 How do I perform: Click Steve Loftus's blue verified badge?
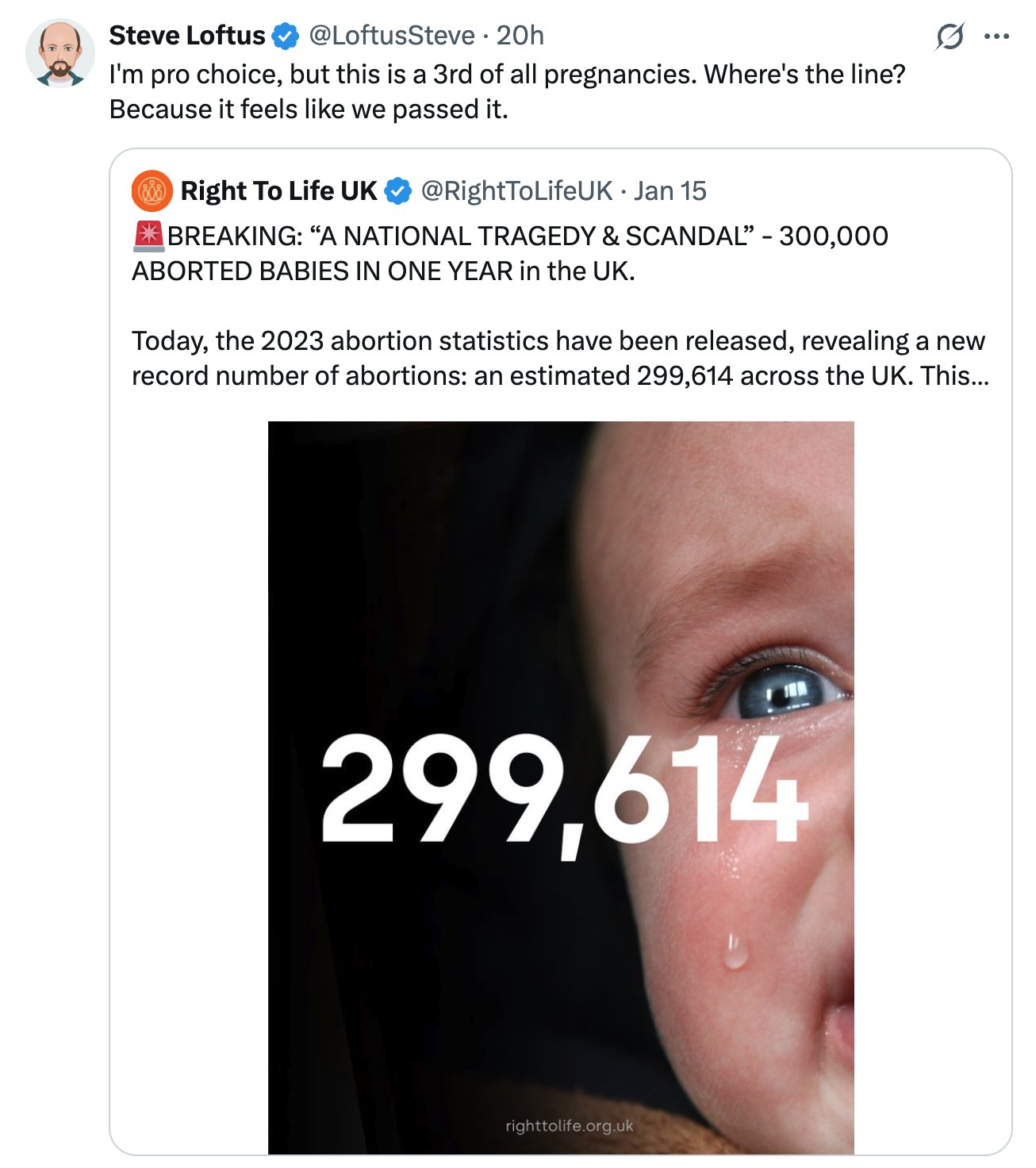(286, 36)
